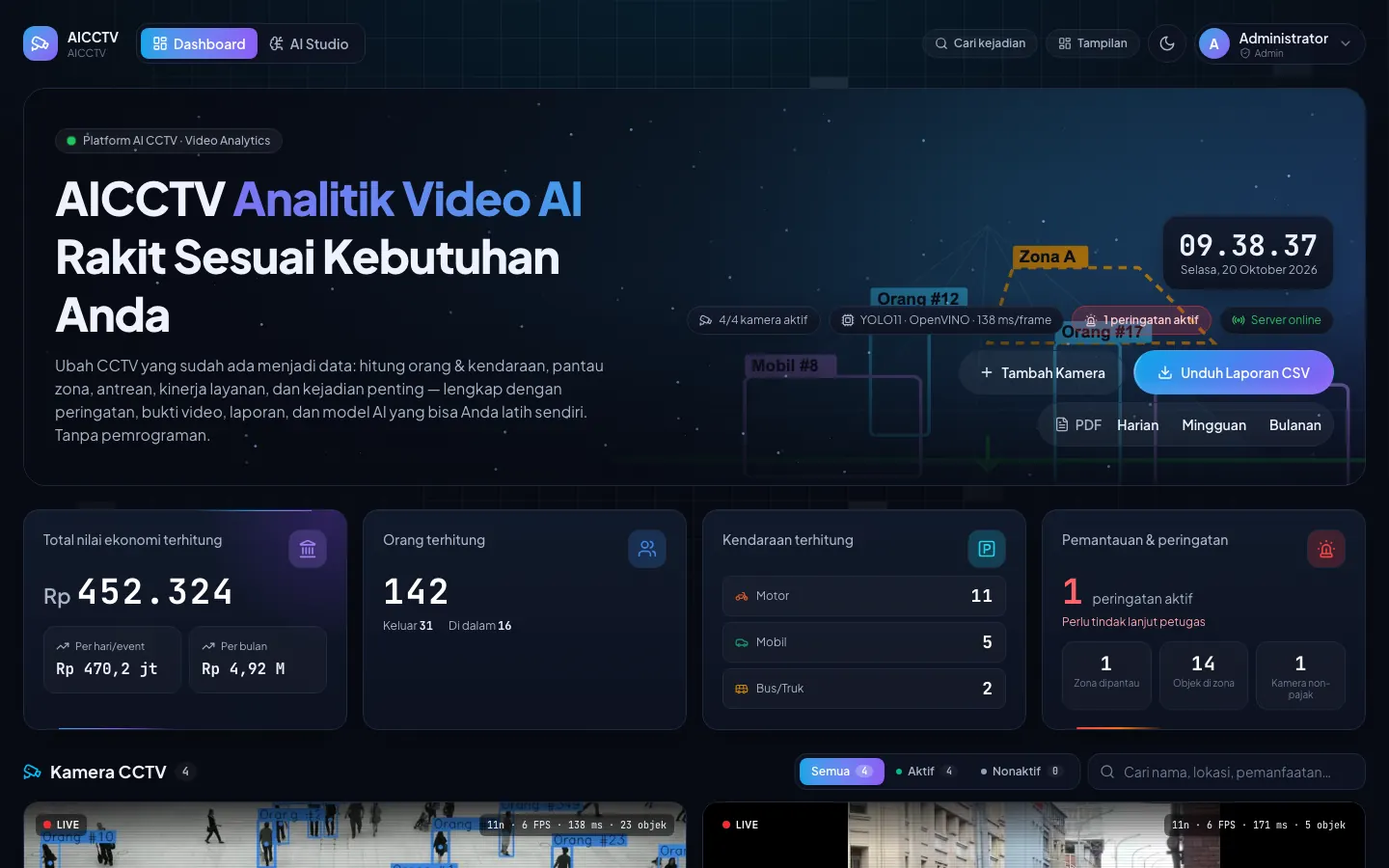Click the Per hari/event value tile
This screenshot has width=1389, height=868.
[113, 660]
